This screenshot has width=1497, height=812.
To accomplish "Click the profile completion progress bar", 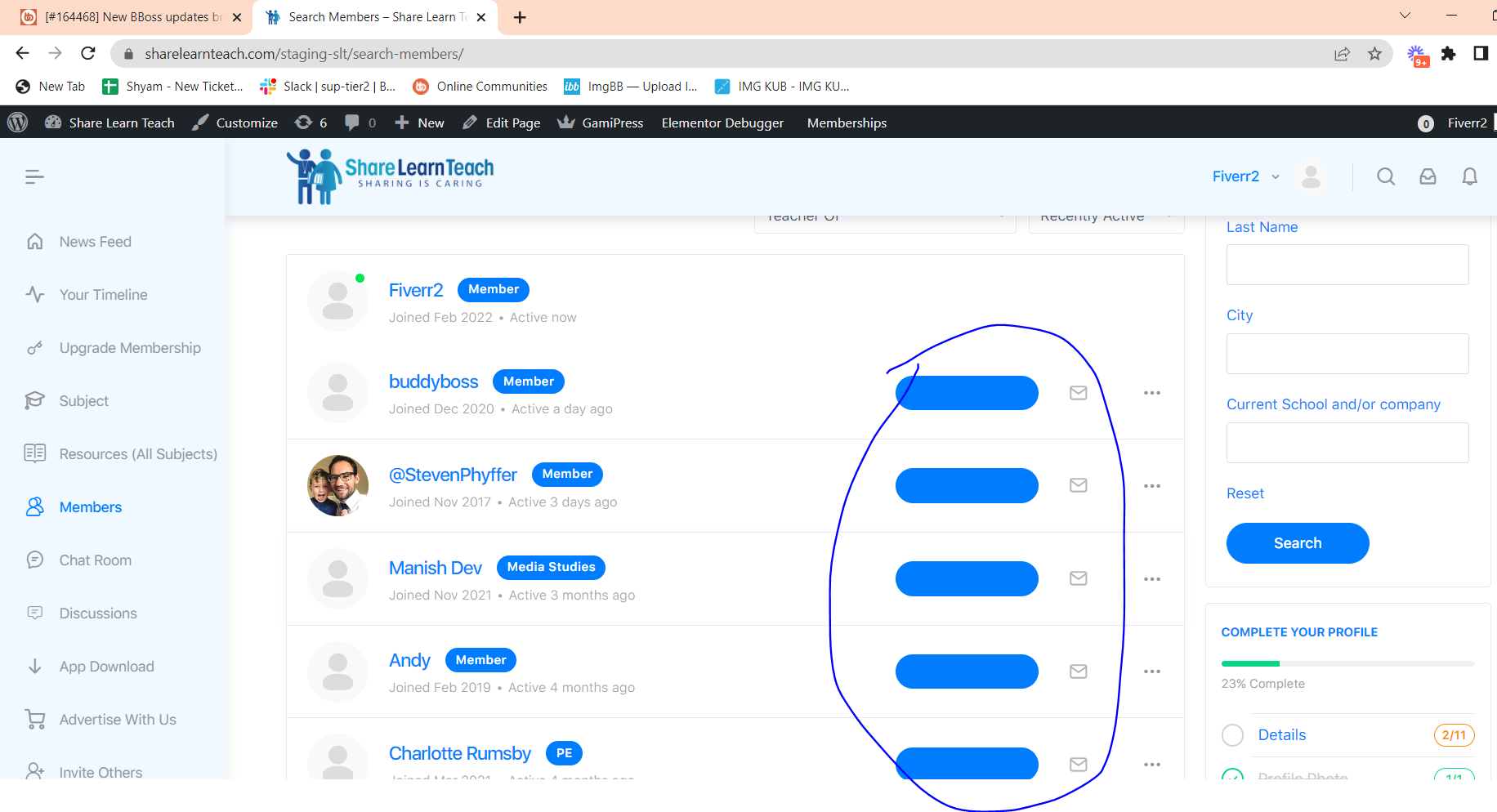I will pyautogui.click(x=1347, y=663).
